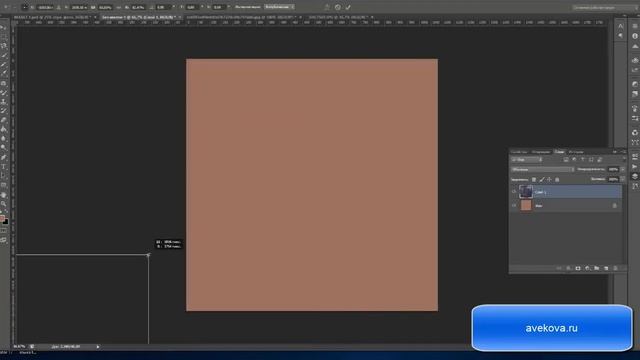Open the layer filter kind dropdown
This screenshot has height=360, width=640.
tap(527, 160)
